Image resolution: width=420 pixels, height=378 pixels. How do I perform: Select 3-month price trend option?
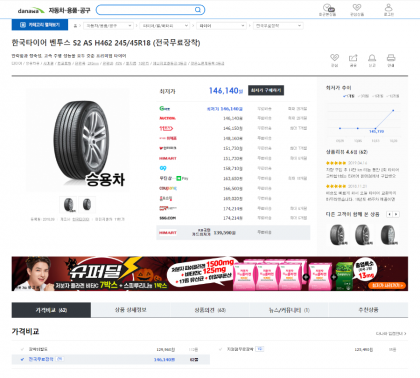pyautogui.click(x=363, y=96)
